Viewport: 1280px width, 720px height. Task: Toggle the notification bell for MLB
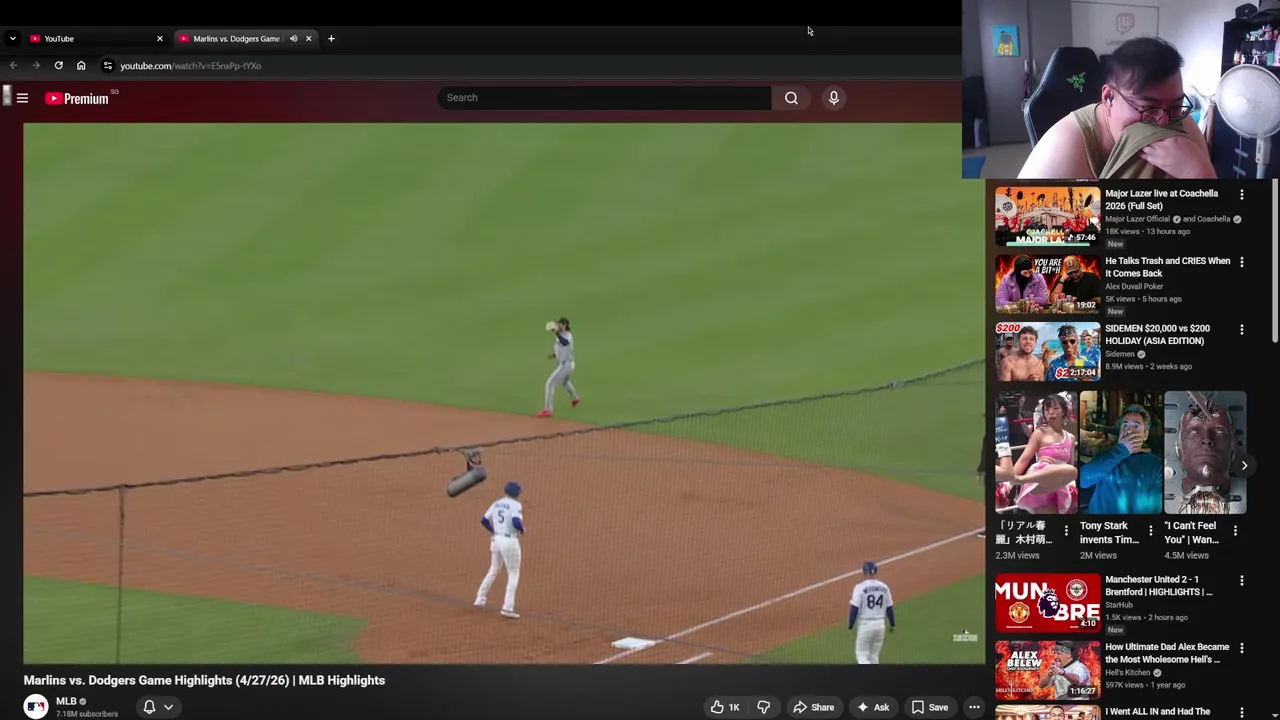pos(149,707)
